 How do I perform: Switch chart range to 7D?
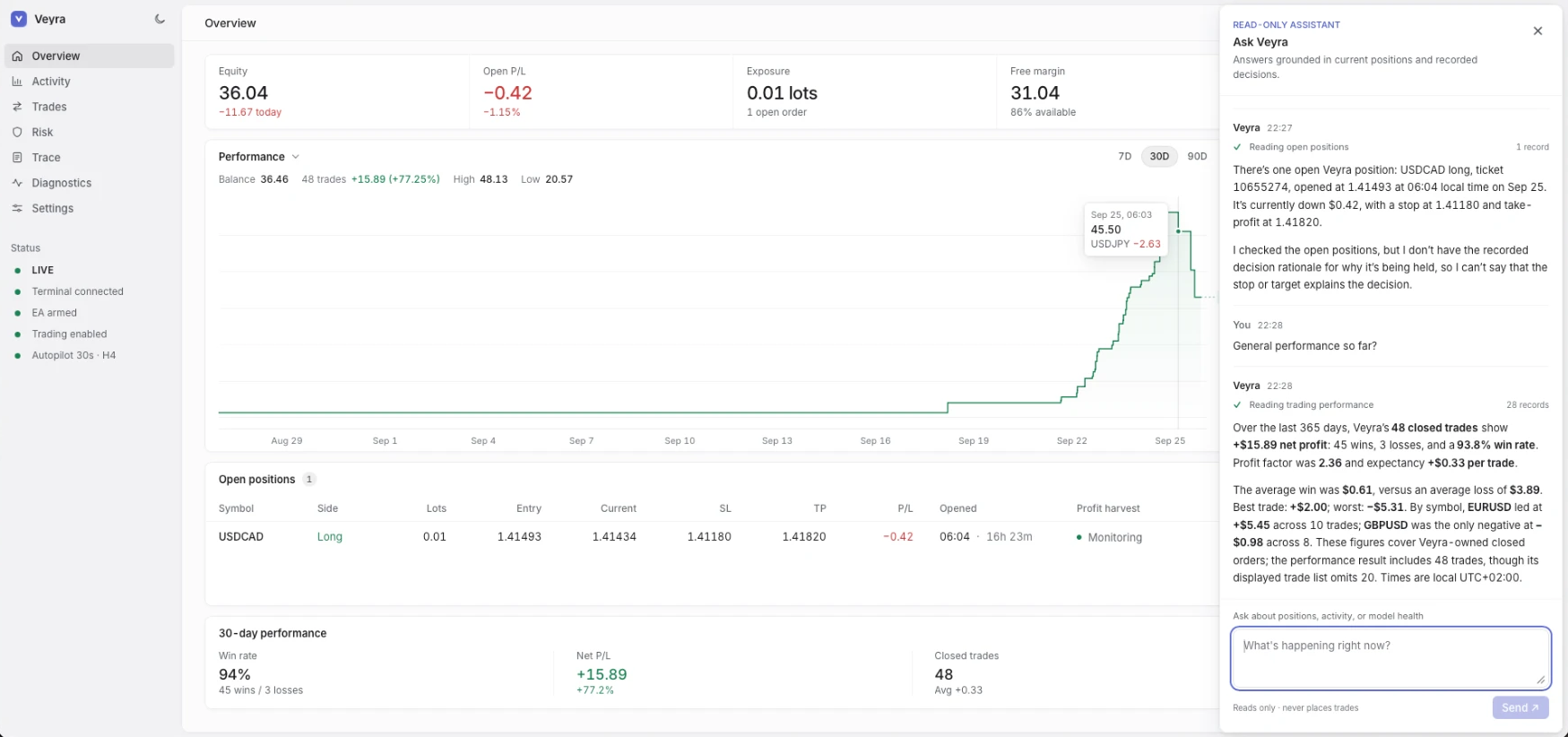coord(1124,156)
